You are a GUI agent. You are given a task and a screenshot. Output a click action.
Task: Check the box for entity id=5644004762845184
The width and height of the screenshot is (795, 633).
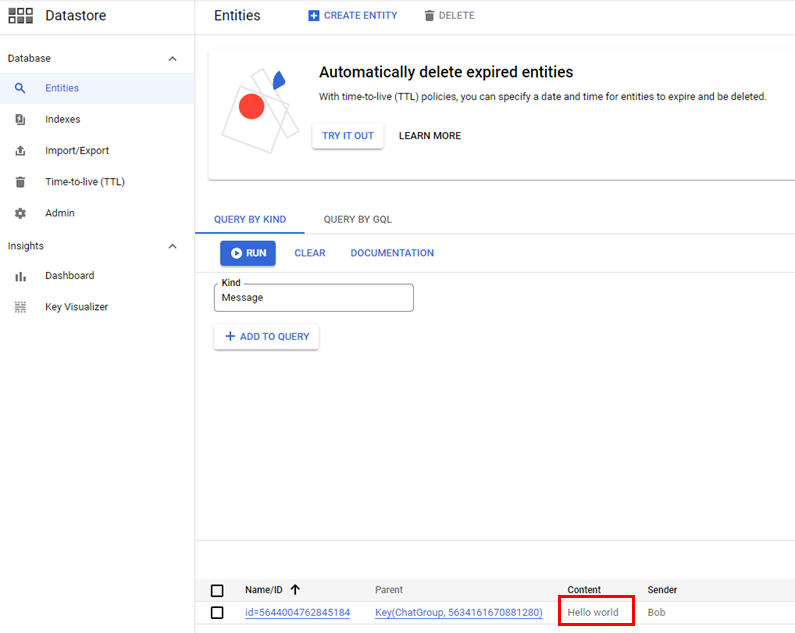(217, 612)
